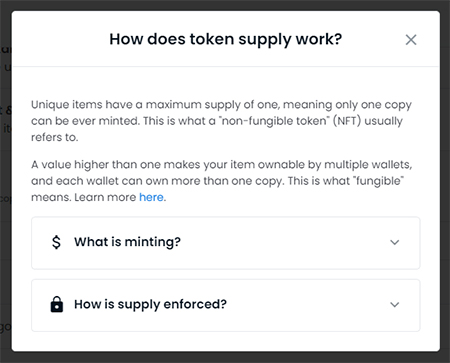Click the dark backdrop above the dialog

(x=225, y=5)
